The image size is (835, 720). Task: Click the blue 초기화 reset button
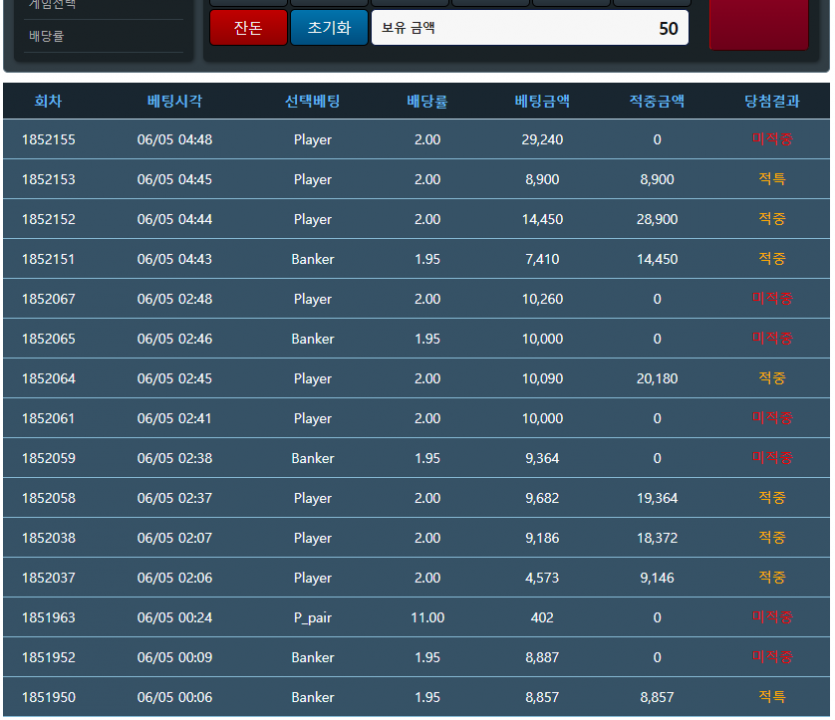click(329, 28)
